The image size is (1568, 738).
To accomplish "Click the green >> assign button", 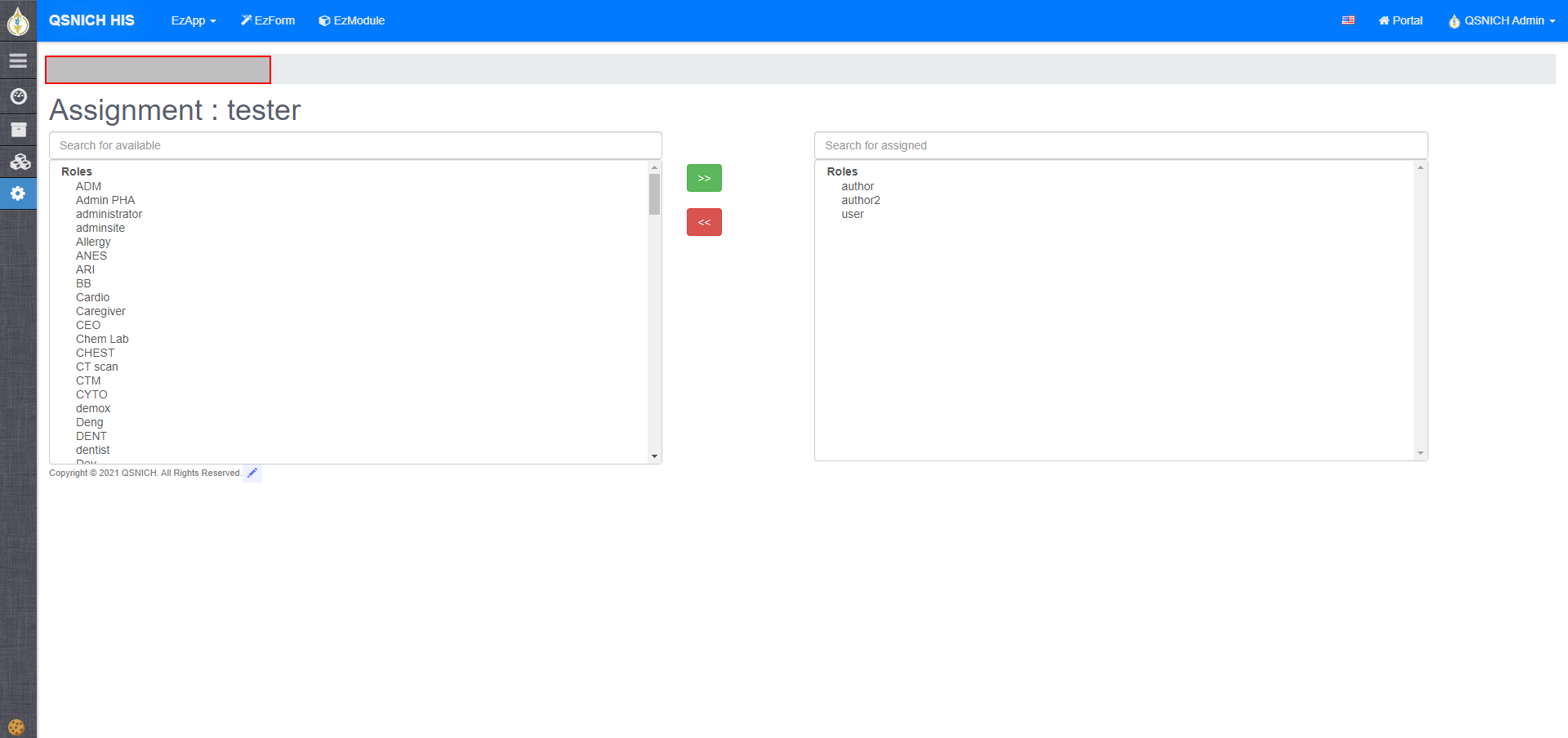I will [x=704, y=178].
